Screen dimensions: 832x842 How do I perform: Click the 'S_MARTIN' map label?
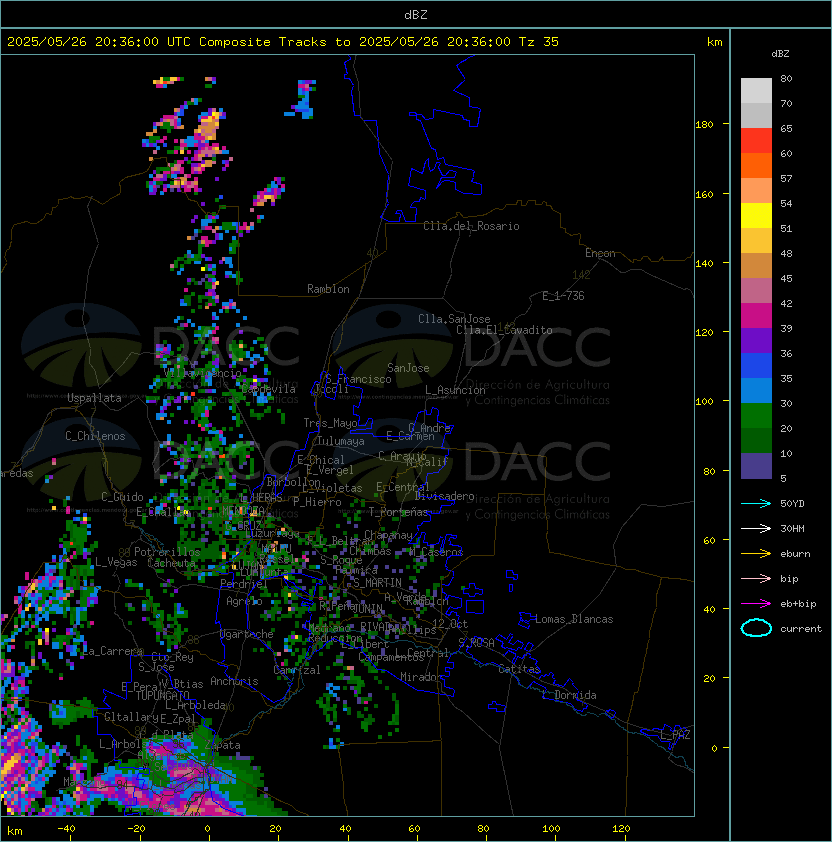point(377,583)
